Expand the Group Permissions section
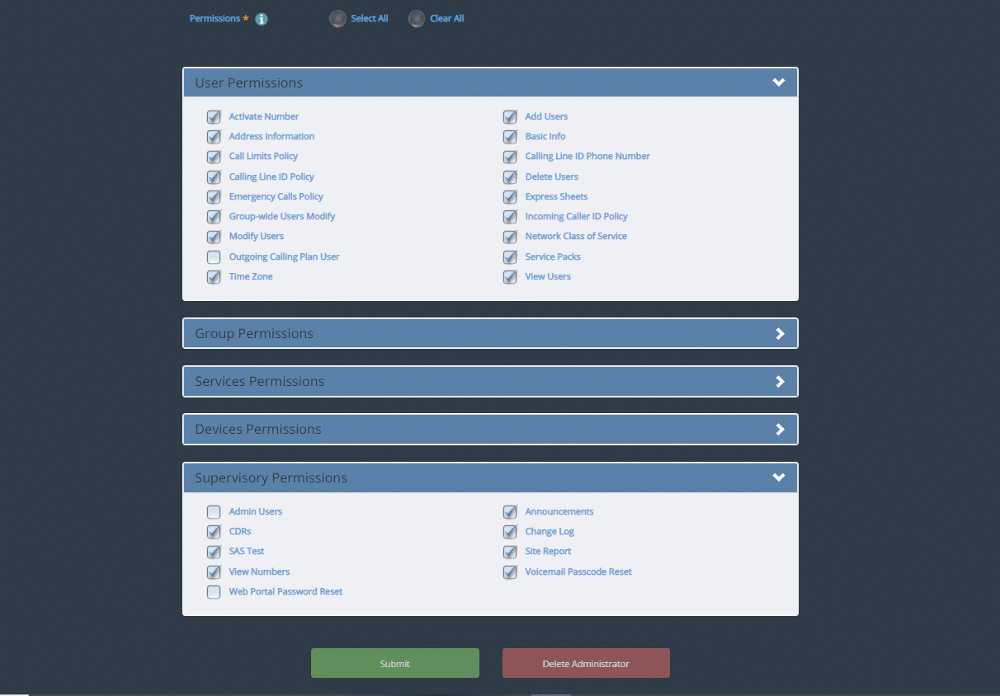 pyautogui.click(x=779, y=334)
